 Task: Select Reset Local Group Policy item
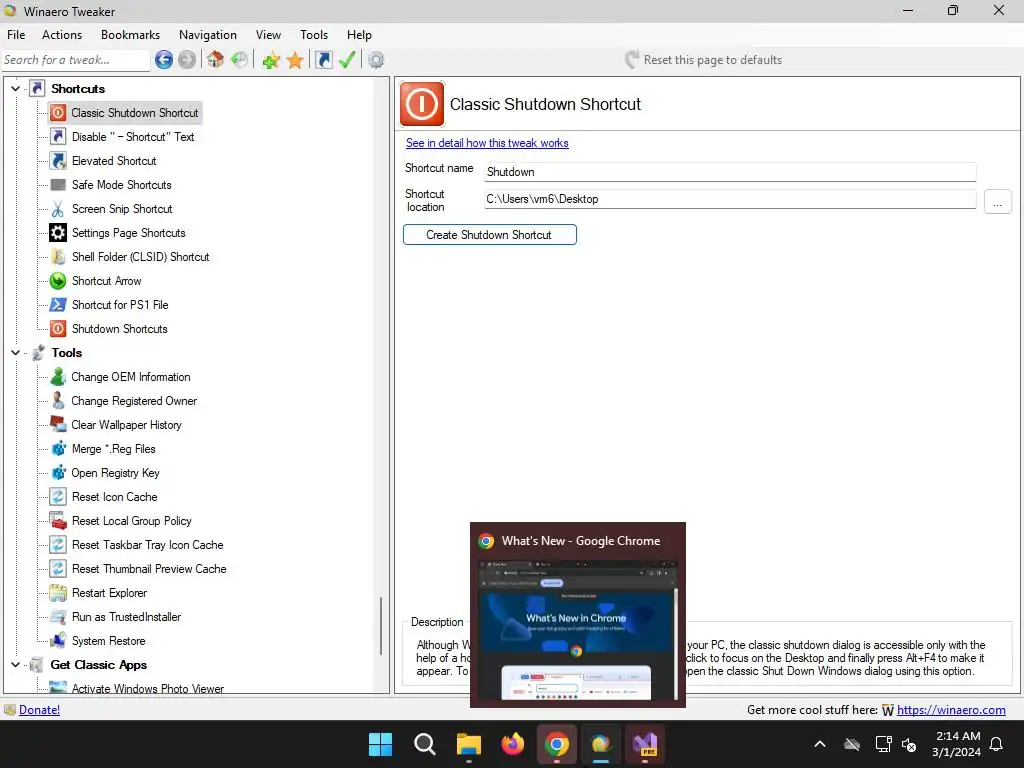[131, 521]
